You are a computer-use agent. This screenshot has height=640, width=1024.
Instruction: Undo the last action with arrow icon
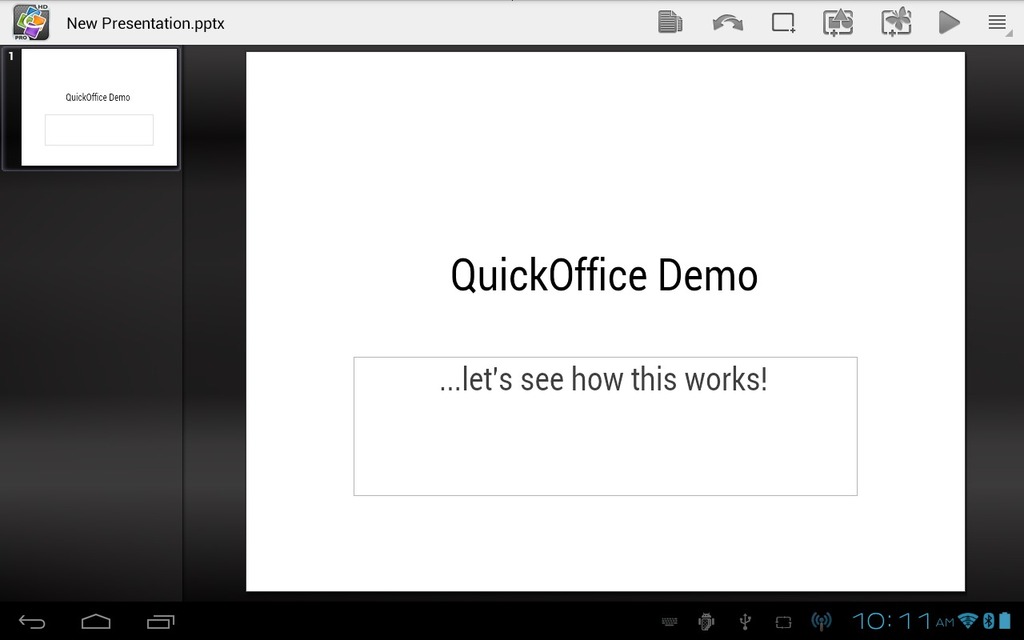coord(728,23)
